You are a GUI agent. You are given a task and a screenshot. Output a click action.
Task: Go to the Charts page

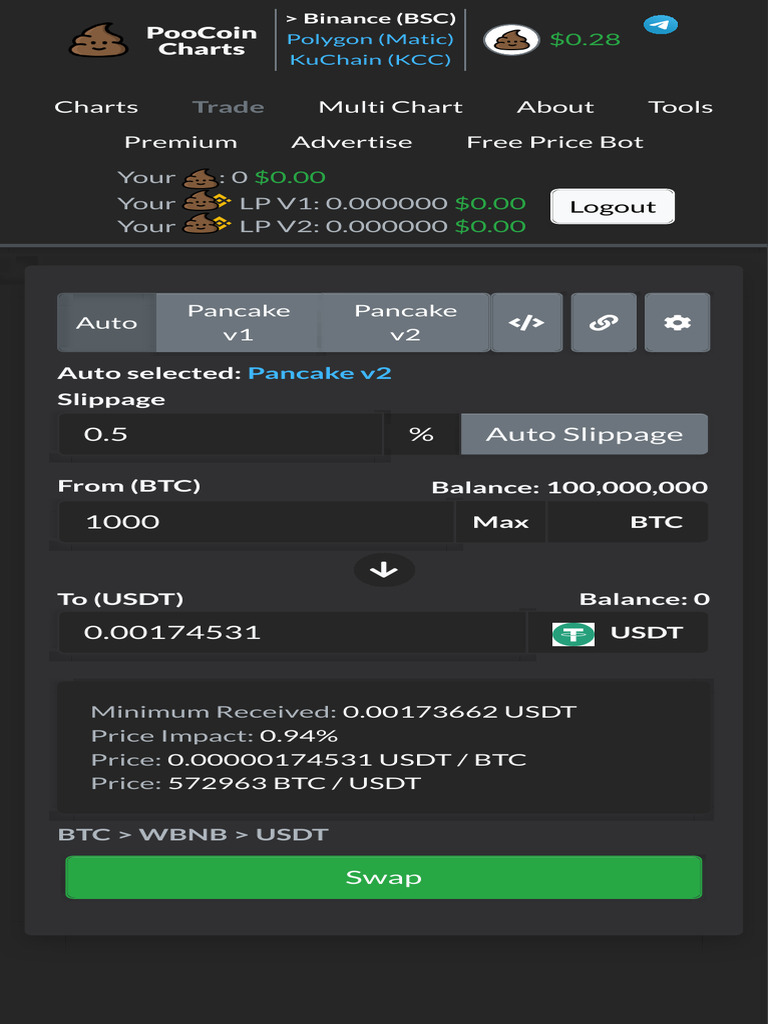(96, 107)
